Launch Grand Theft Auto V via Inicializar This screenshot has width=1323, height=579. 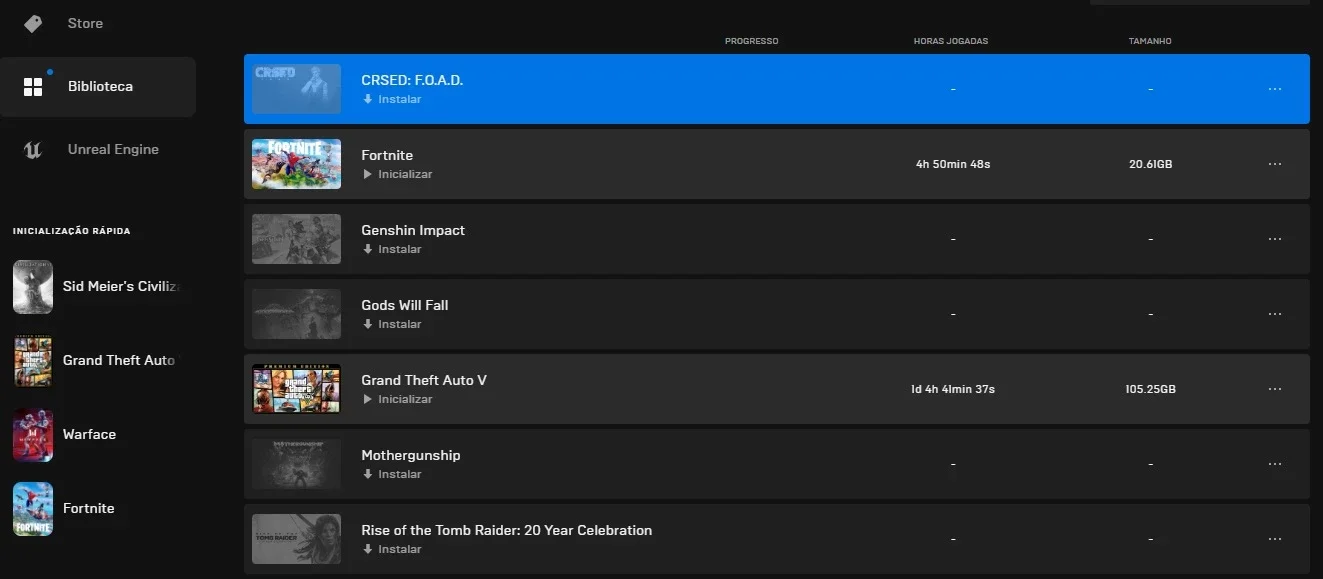(397, 399)
